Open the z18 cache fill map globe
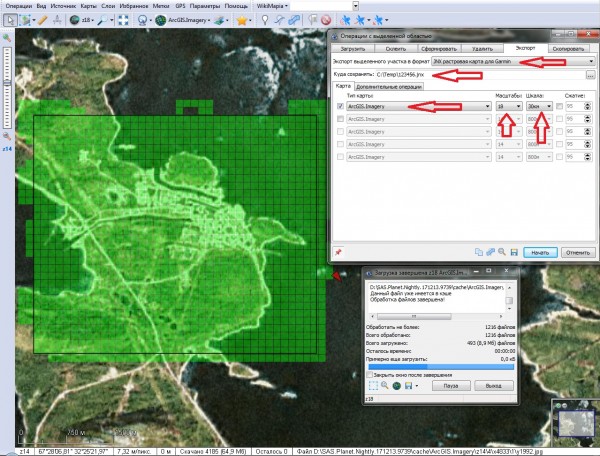Screen dimensions: 600x456 coord(75,20)
